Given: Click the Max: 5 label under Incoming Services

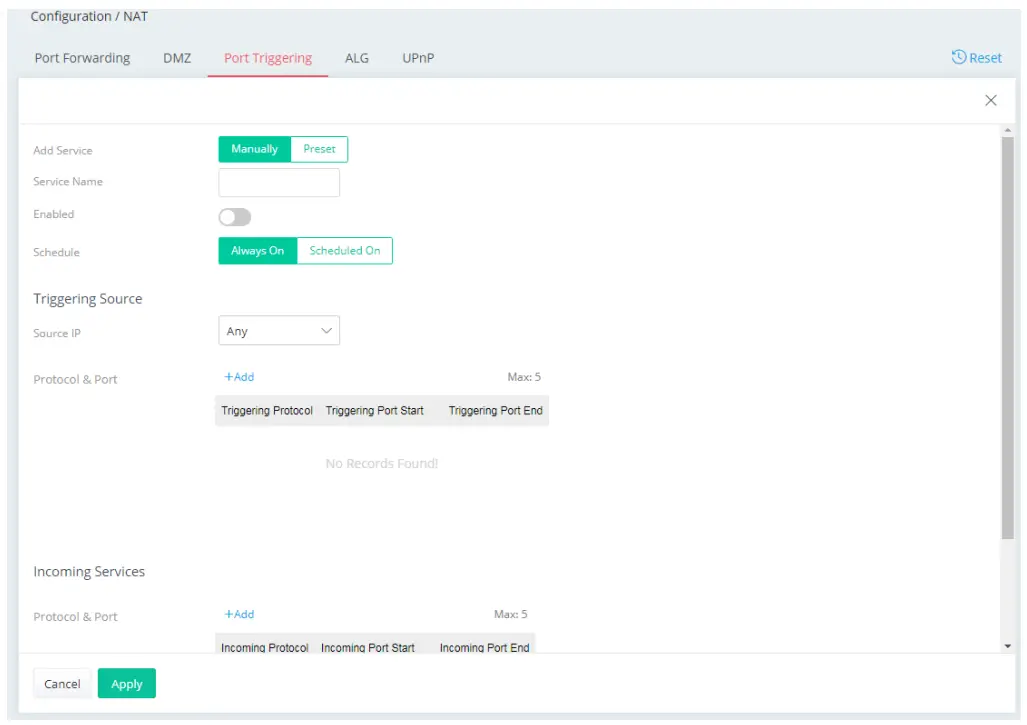Looking at the screenshot, I should coord(510,614).
